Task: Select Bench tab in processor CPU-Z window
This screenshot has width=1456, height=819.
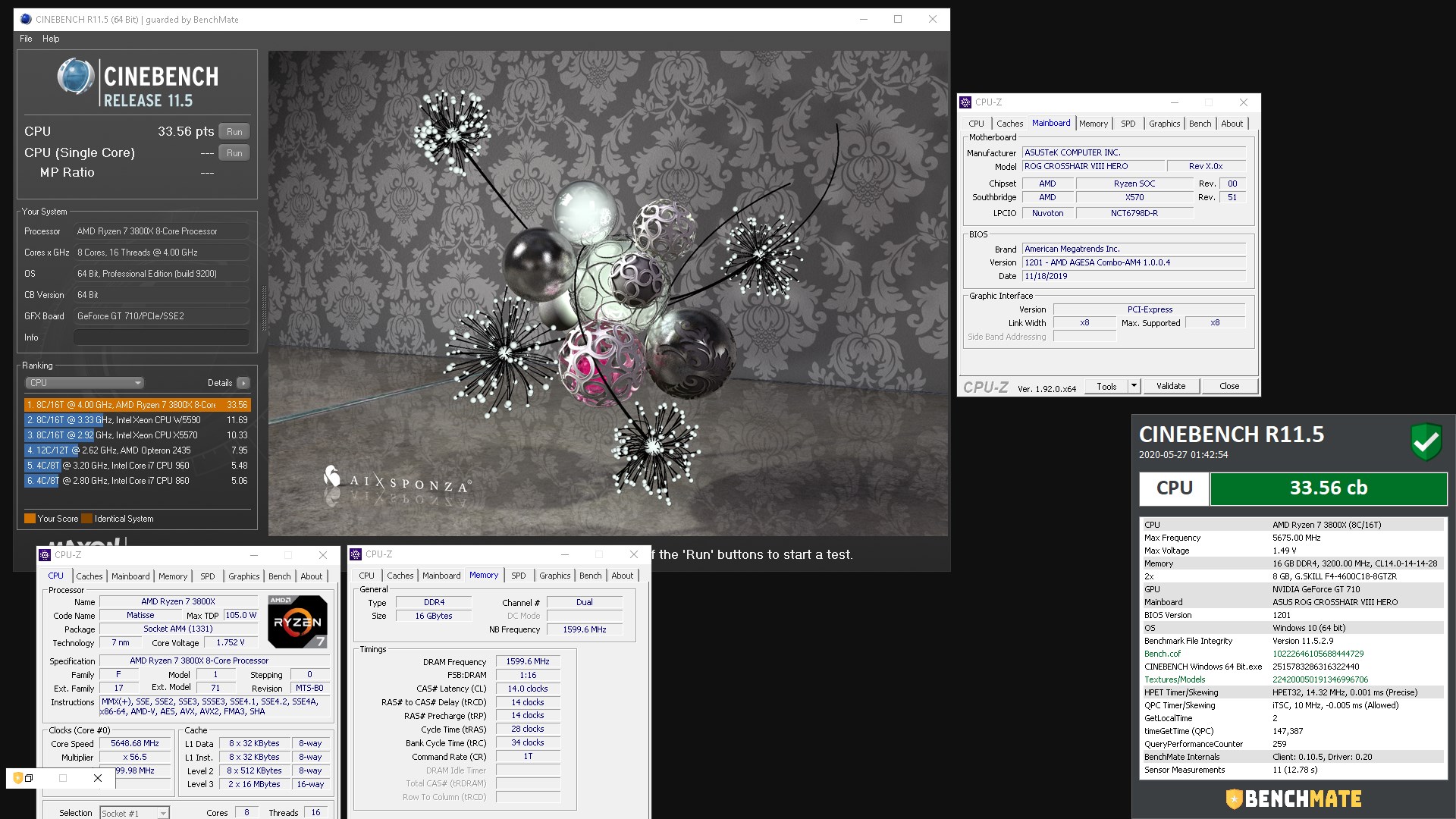Action: (279, 576)
